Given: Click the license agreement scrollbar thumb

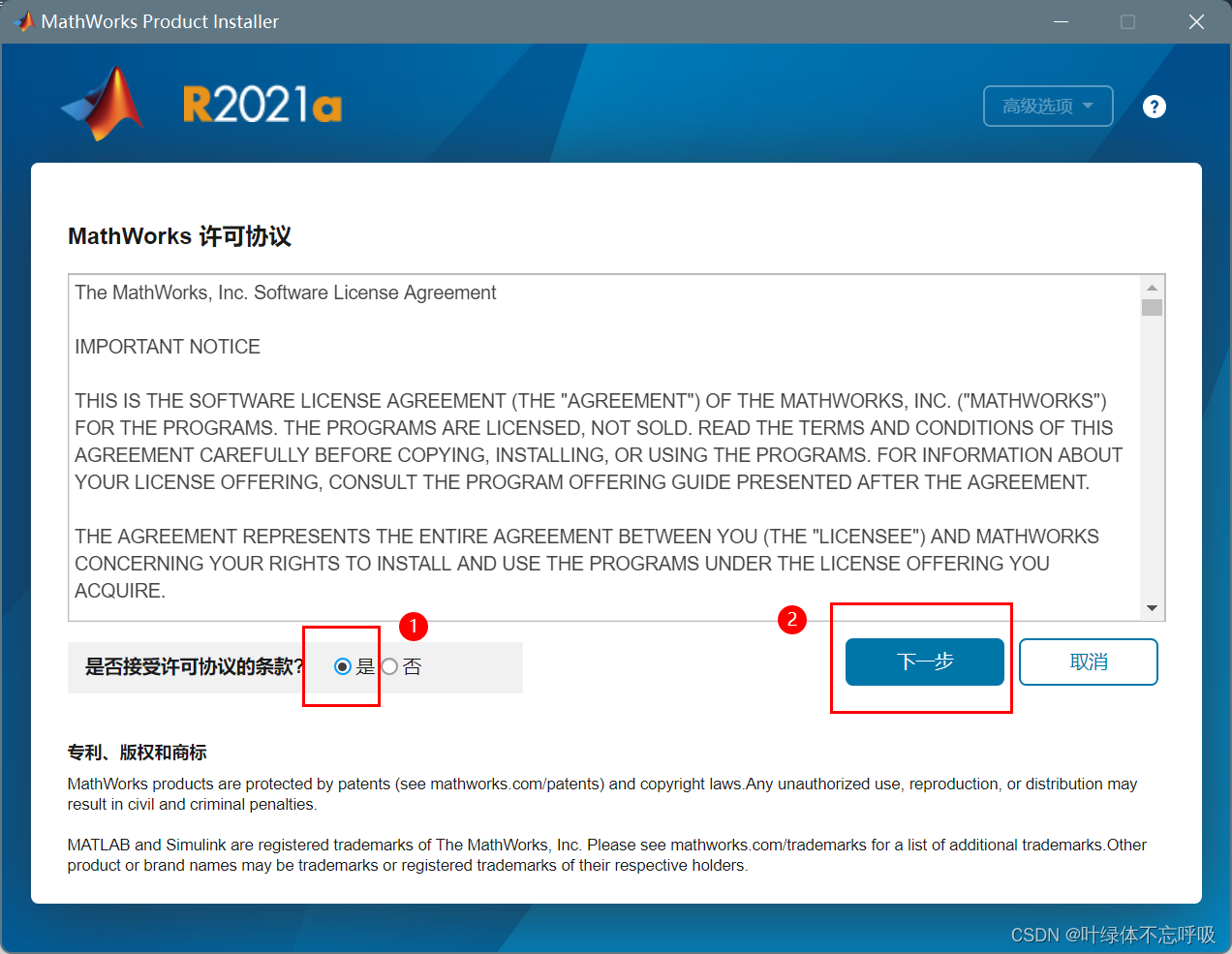Looking at the screenshot, I should pyautogui.click(x=1152, y=308).
